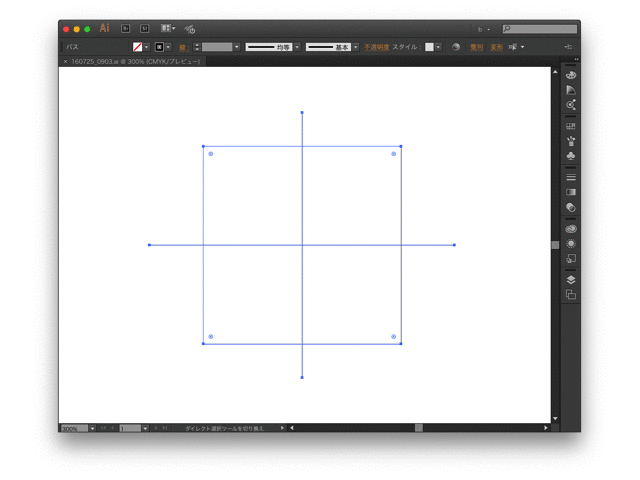This screenshot has width=640, height=480.
Task: Open the workspace switcher dropdown
Action: [x=484, y=29]
